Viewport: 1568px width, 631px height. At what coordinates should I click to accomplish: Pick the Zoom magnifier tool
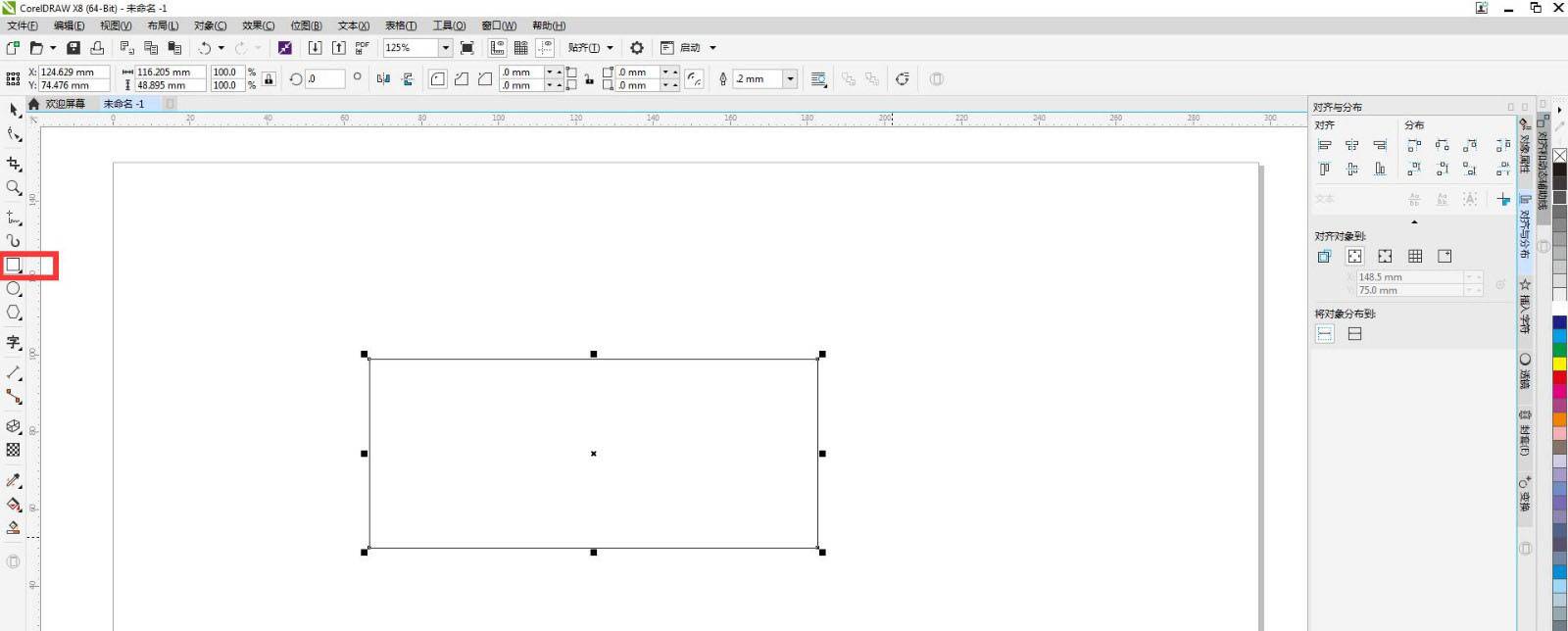point(14,187)
